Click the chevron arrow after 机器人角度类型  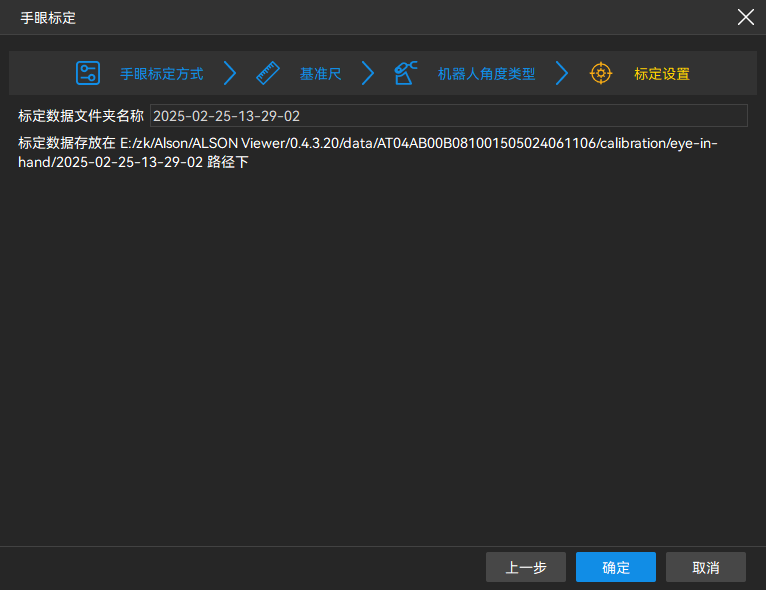tap(562, 73)
